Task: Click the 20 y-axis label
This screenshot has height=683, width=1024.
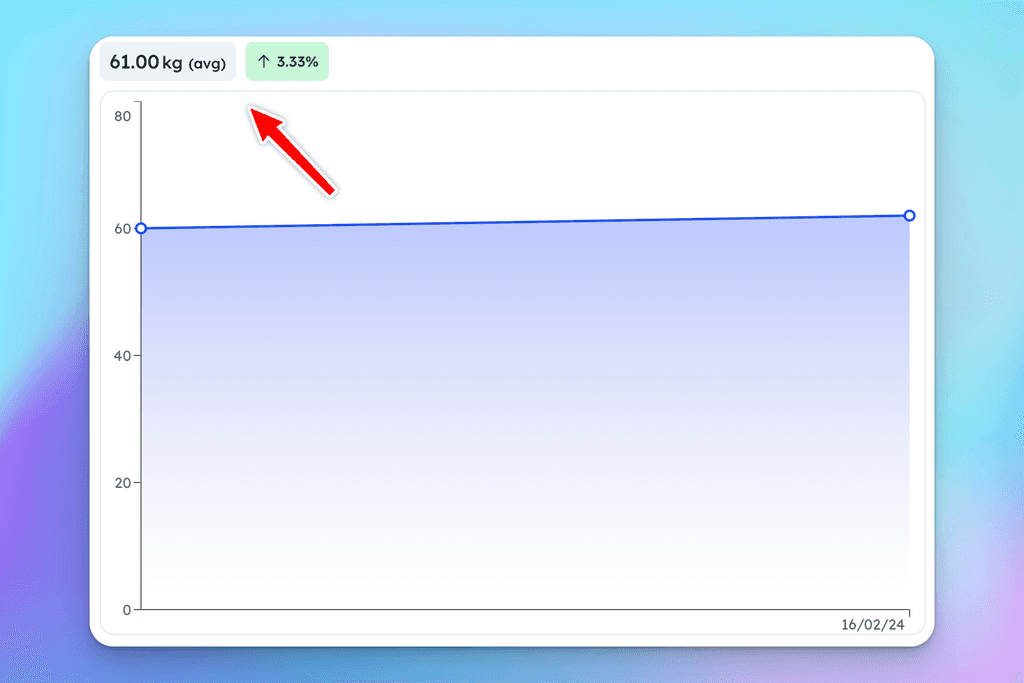Action: click(x=122, y=483)
